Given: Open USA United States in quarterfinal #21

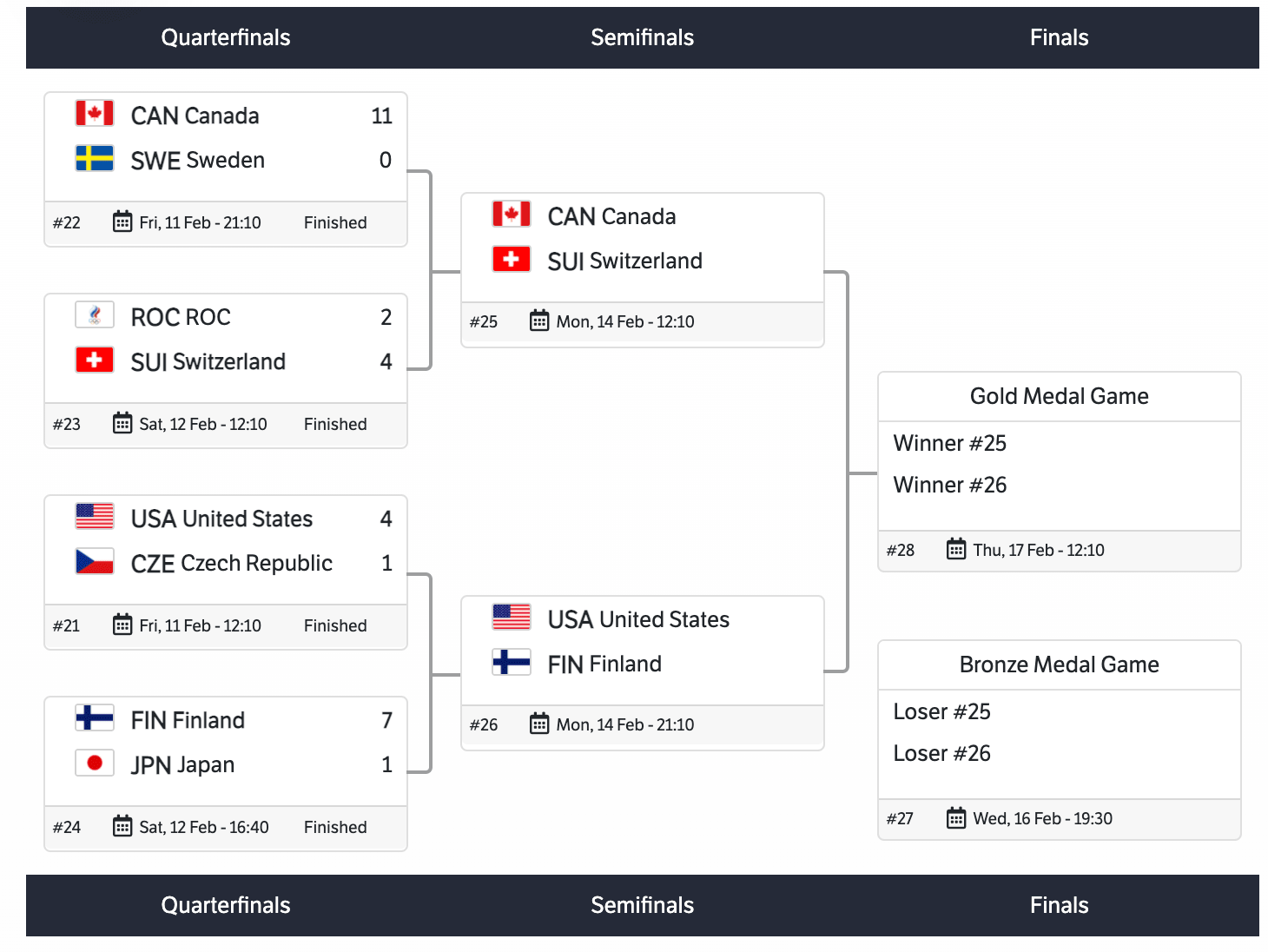Looking at the screenshot, I should (221, 519).
